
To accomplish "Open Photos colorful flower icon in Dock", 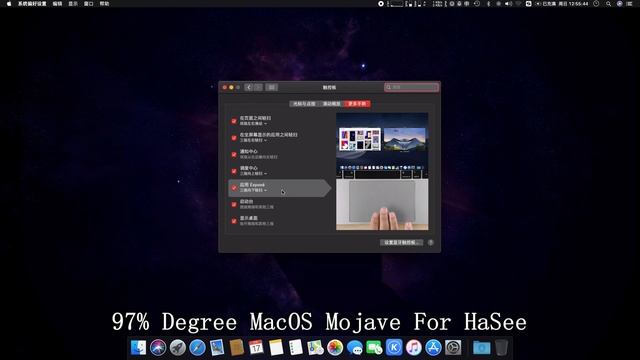I will (335, 348).
